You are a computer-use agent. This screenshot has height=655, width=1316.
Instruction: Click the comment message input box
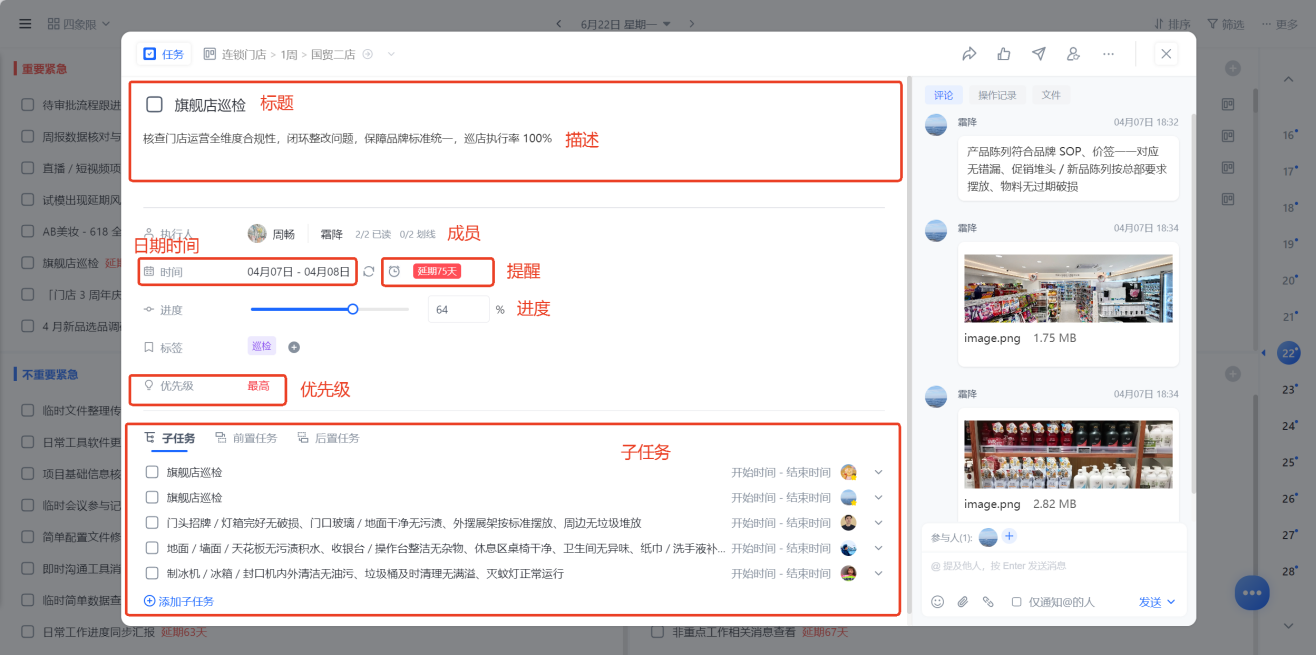point(1053,566)
